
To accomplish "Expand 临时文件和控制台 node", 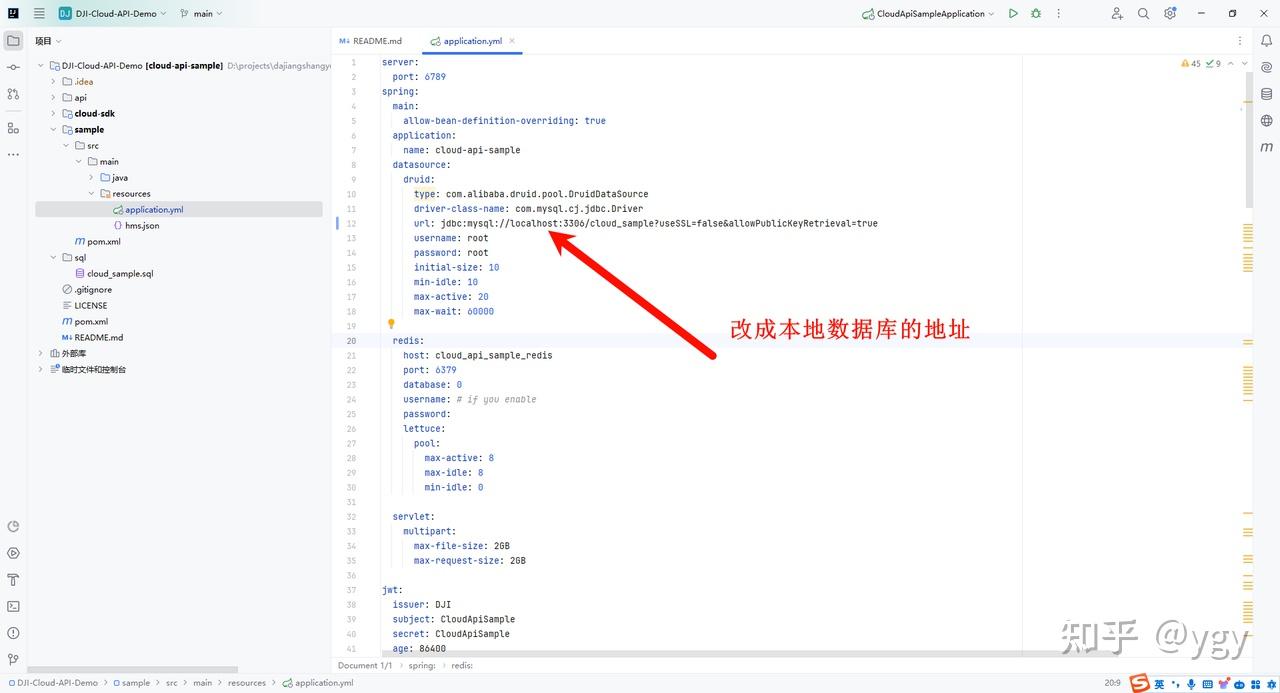I will click(x=41, y=370).
